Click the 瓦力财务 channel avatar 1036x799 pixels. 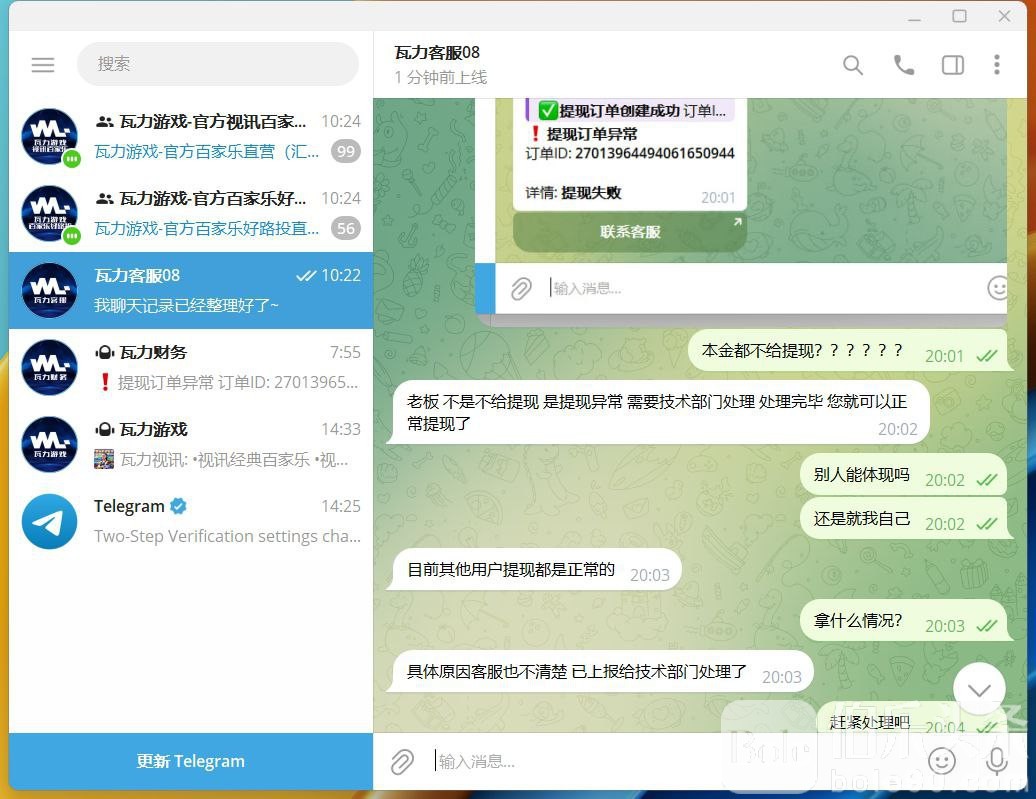pos(50,367)
